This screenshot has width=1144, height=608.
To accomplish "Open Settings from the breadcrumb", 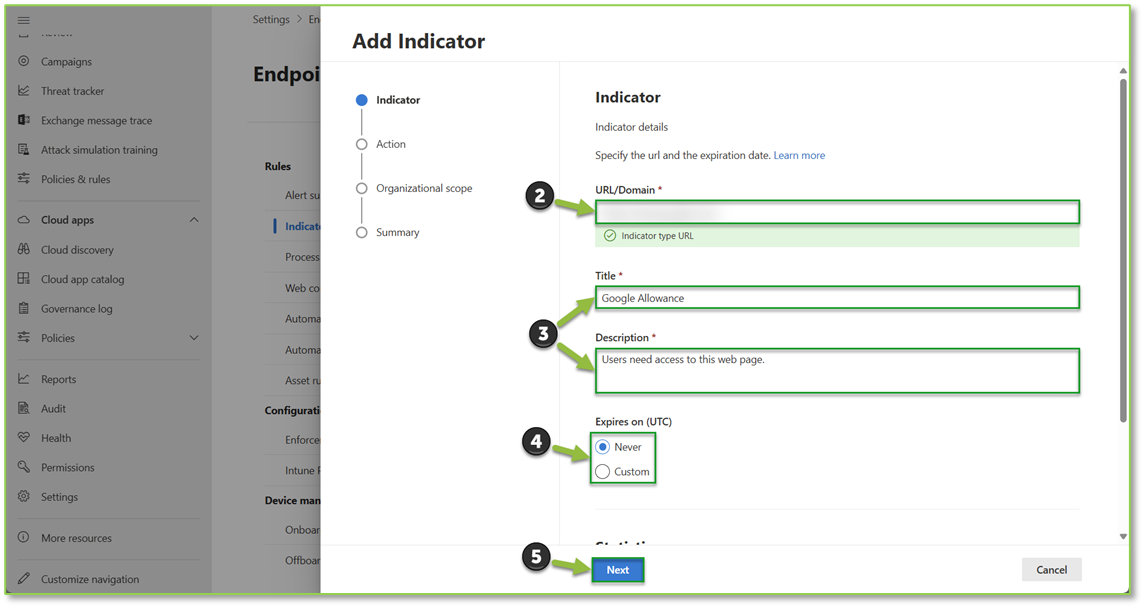I will (x=270, y=18).
